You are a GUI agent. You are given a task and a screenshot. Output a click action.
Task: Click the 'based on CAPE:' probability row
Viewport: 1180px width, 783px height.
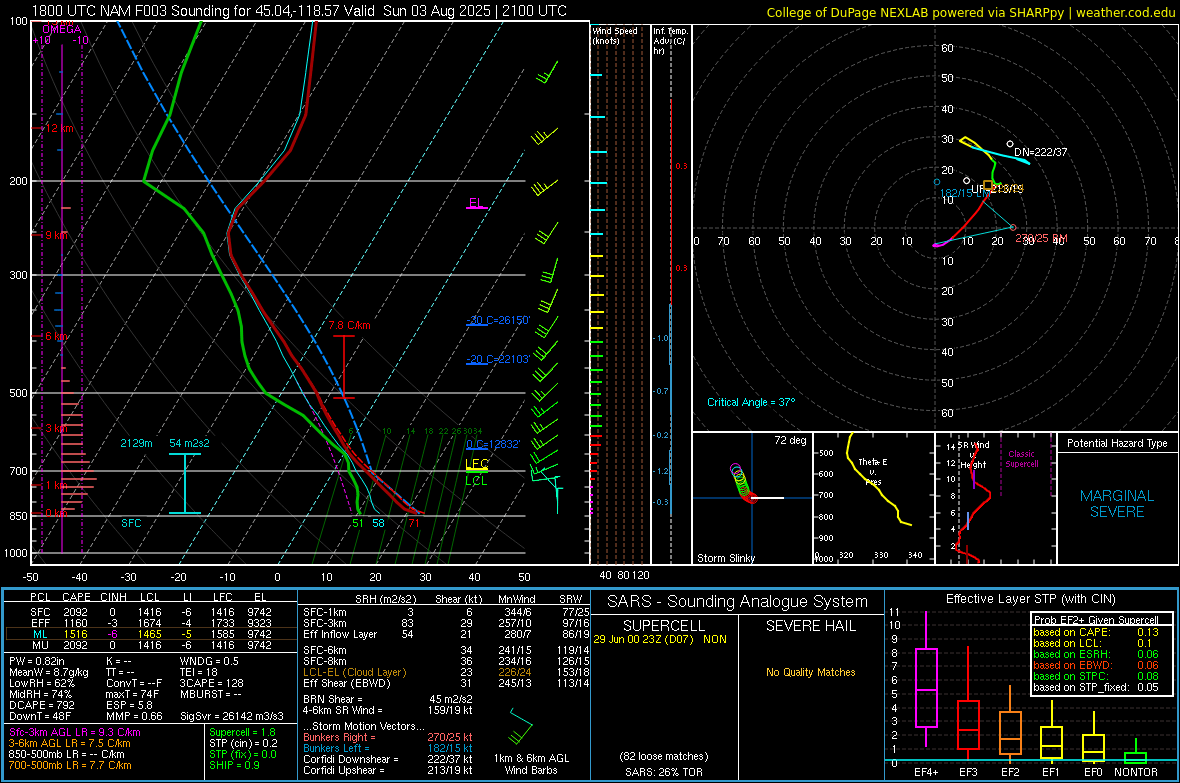pyautogui.click(x=1096, y=632)
